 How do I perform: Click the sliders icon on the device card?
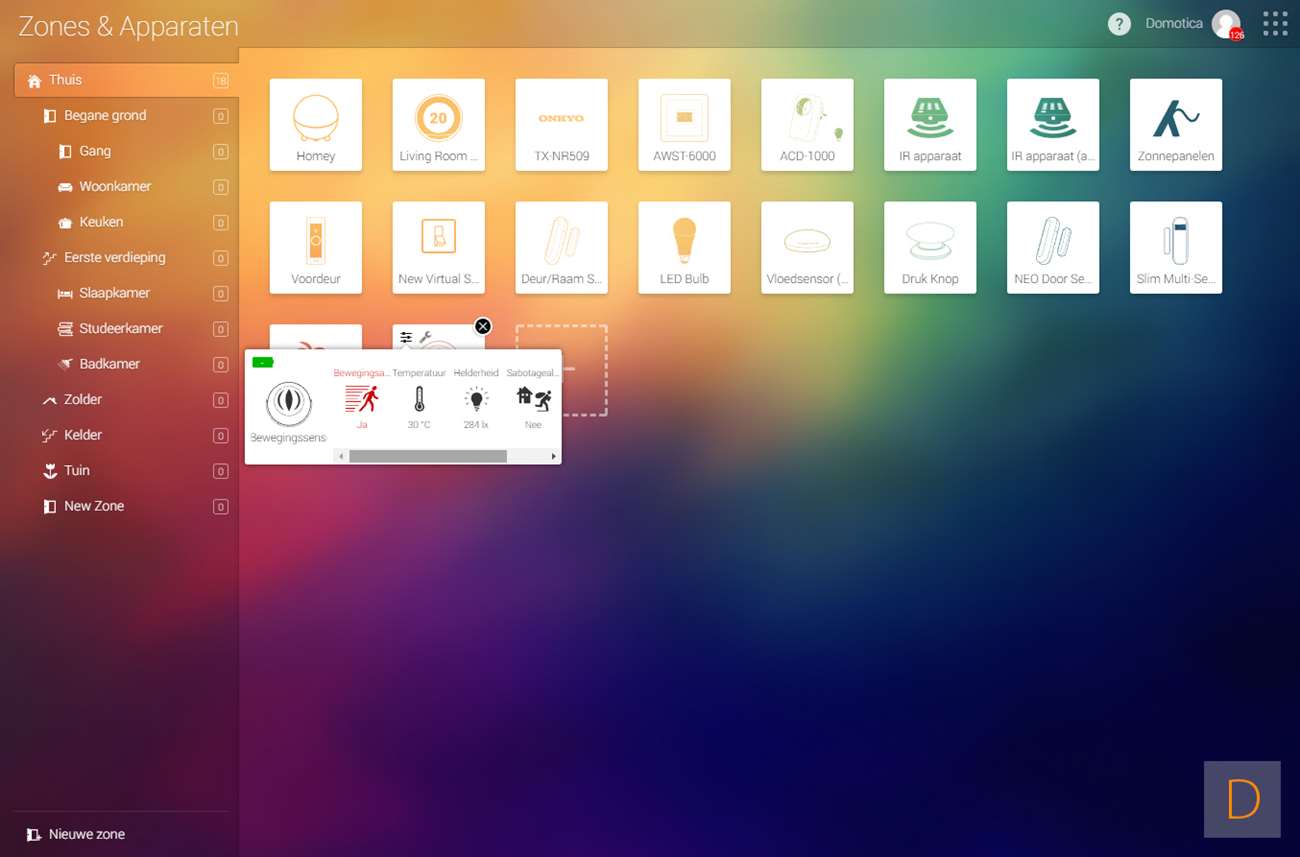tap(406, 338)
